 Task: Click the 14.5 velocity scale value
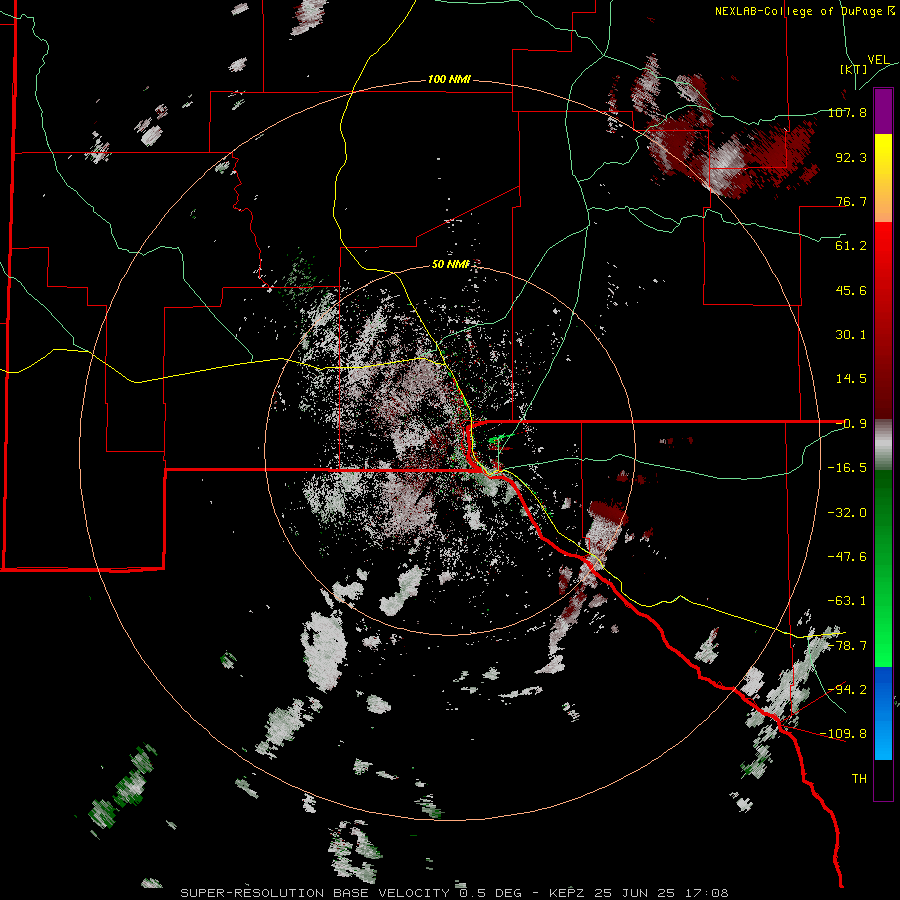851,379
